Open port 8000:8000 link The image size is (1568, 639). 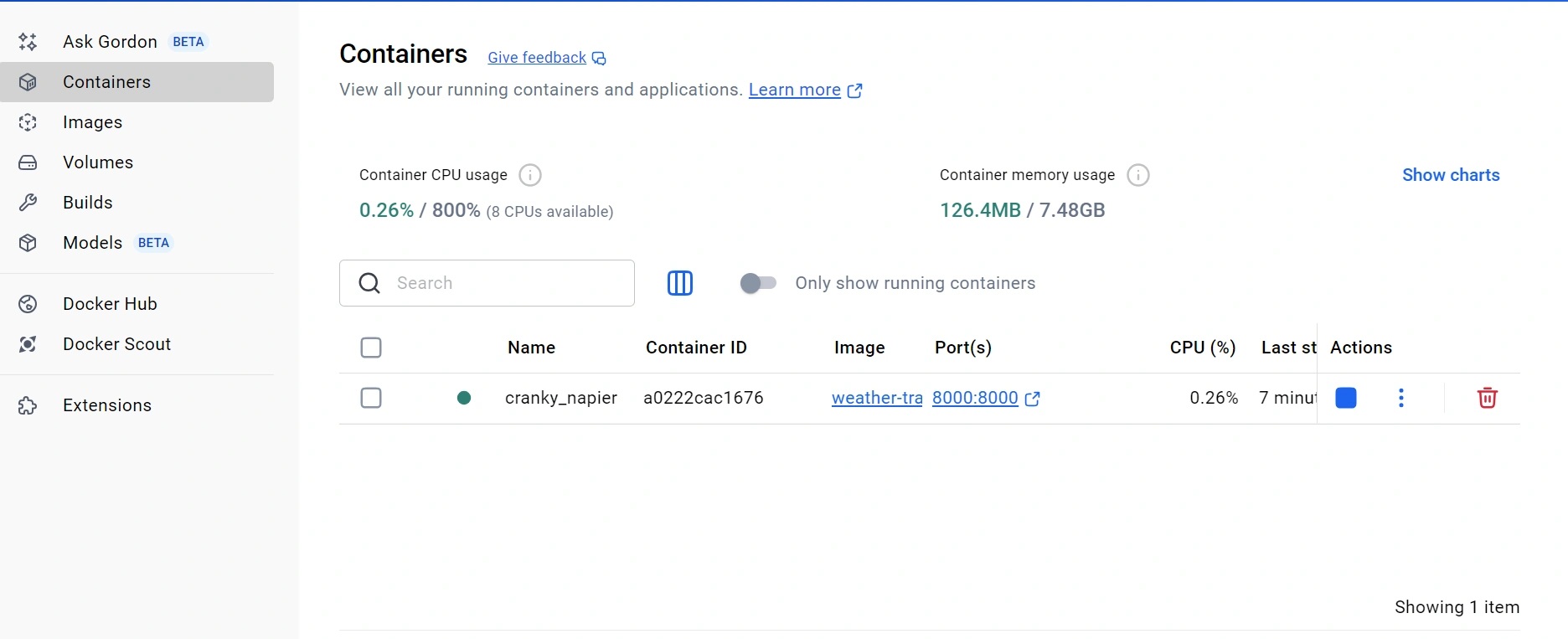click(975, 398)
